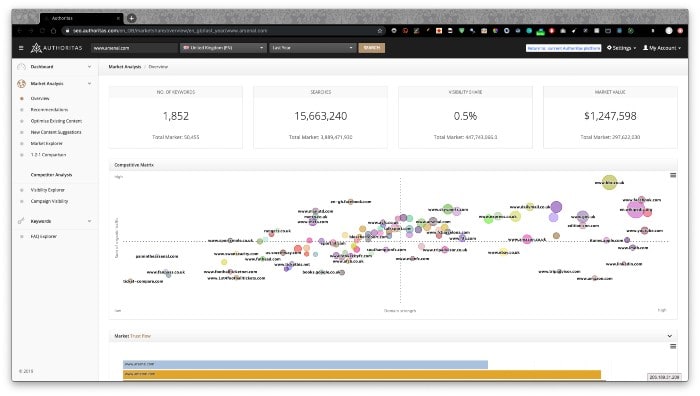Click the 15,663,240 searches value
This screenshot has height=396, width=700.
click(x=321, y=116)
